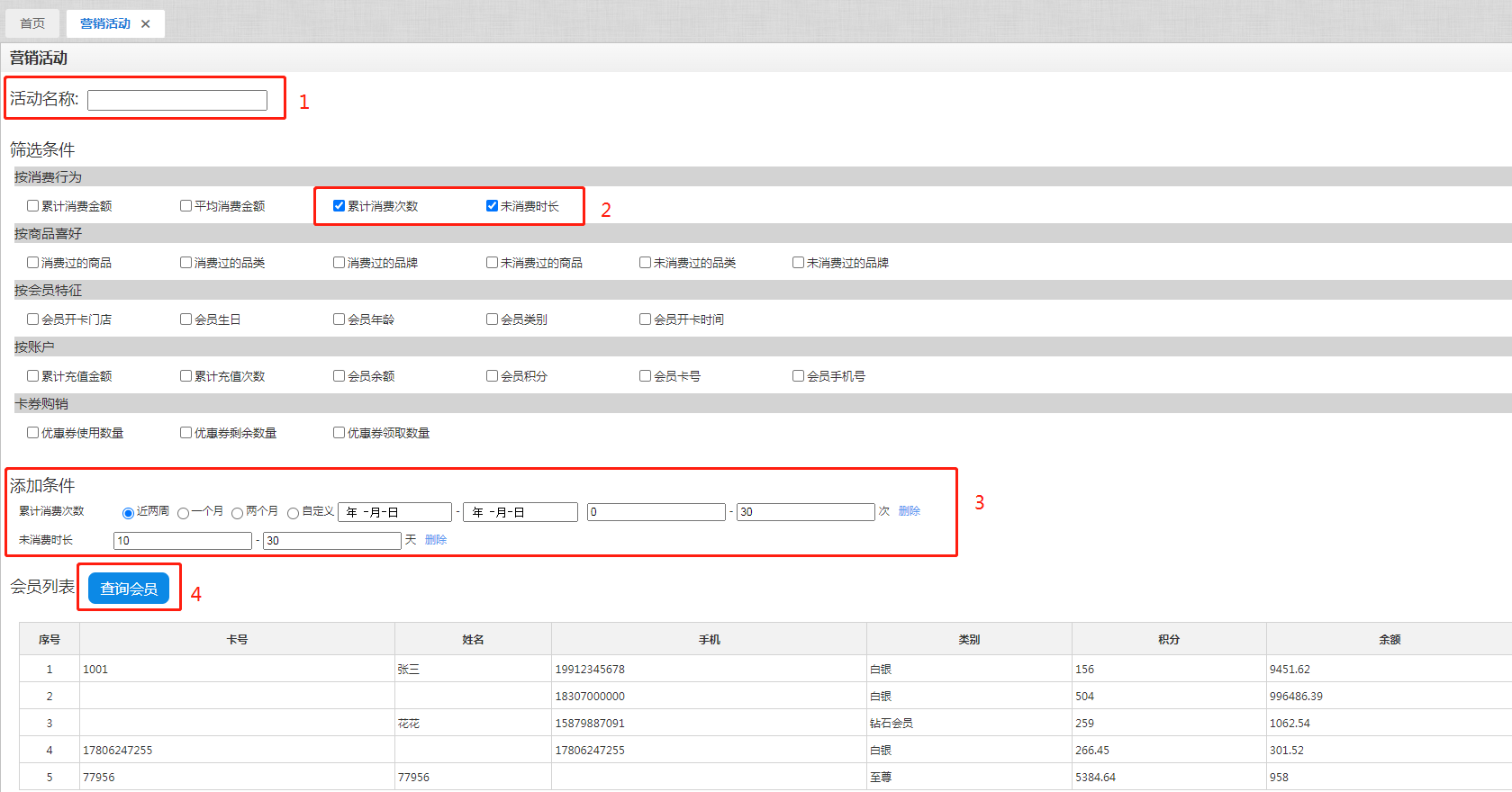
Task: Check the 优惠券领取数量 checkbox
Action: 340,433
